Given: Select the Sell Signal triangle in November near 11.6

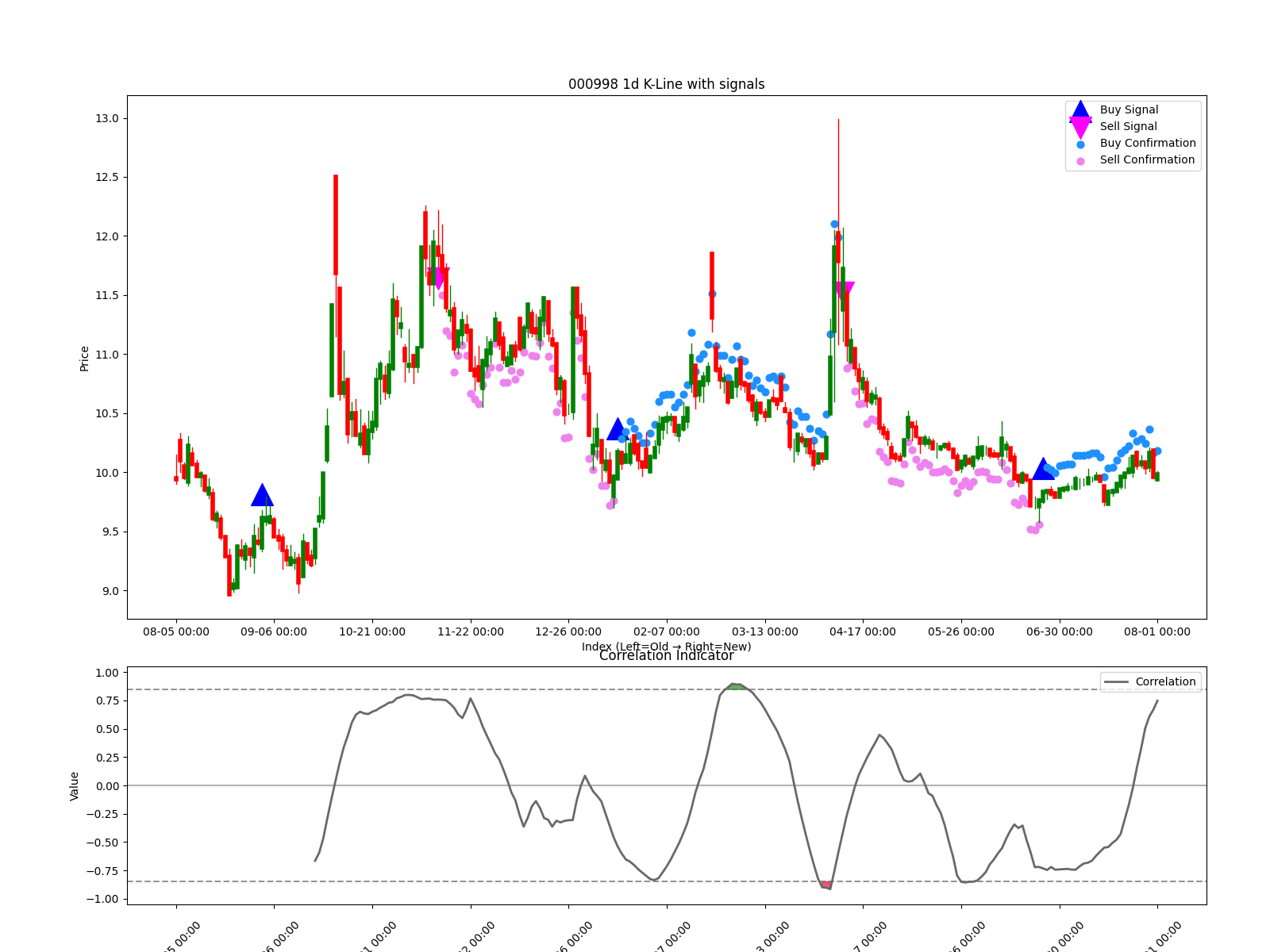Looking at the screenshot, I should coord(437,278).
